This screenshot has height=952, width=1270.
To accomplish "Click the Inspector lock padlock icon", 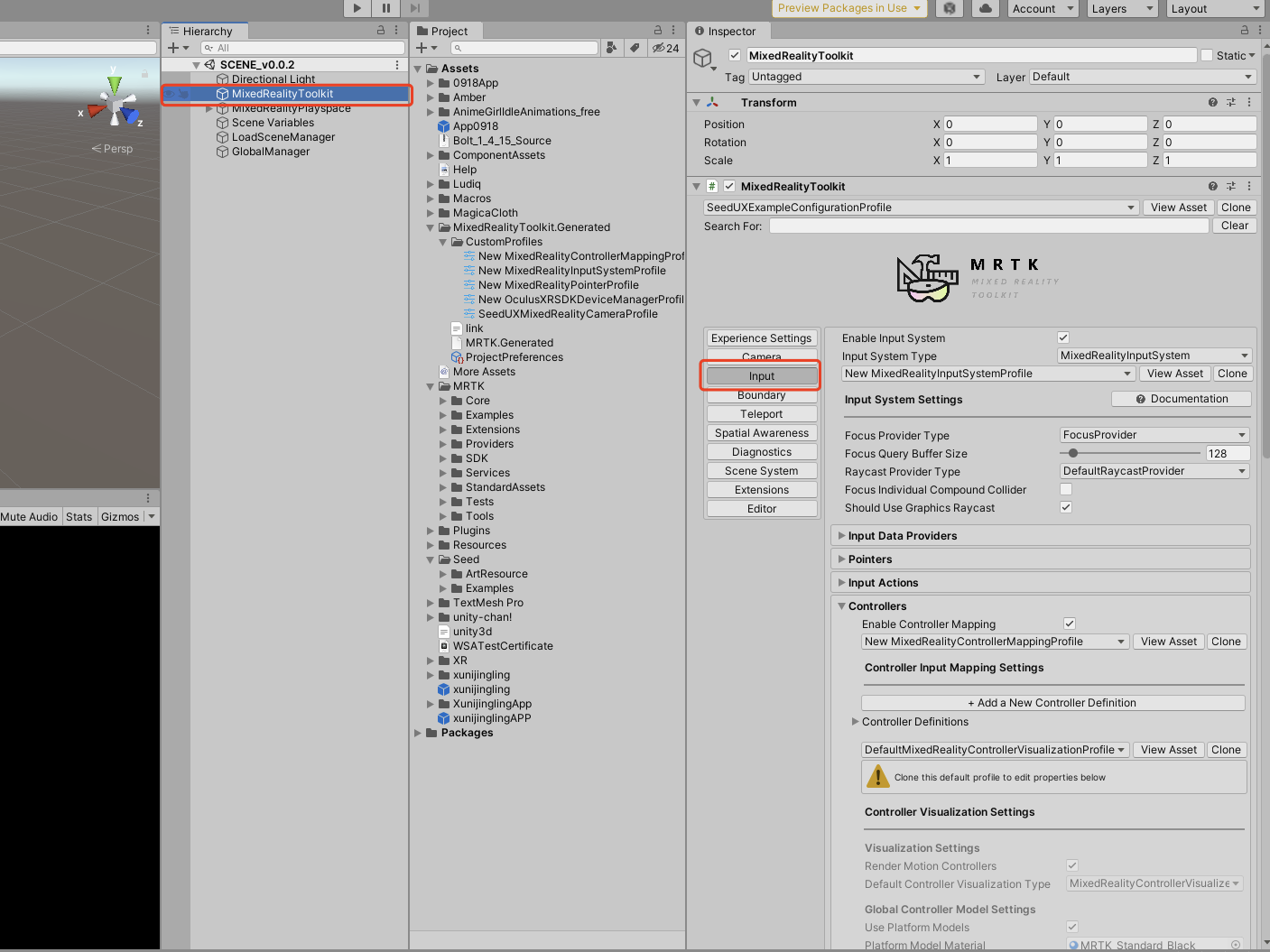I will pos(1244,30).
